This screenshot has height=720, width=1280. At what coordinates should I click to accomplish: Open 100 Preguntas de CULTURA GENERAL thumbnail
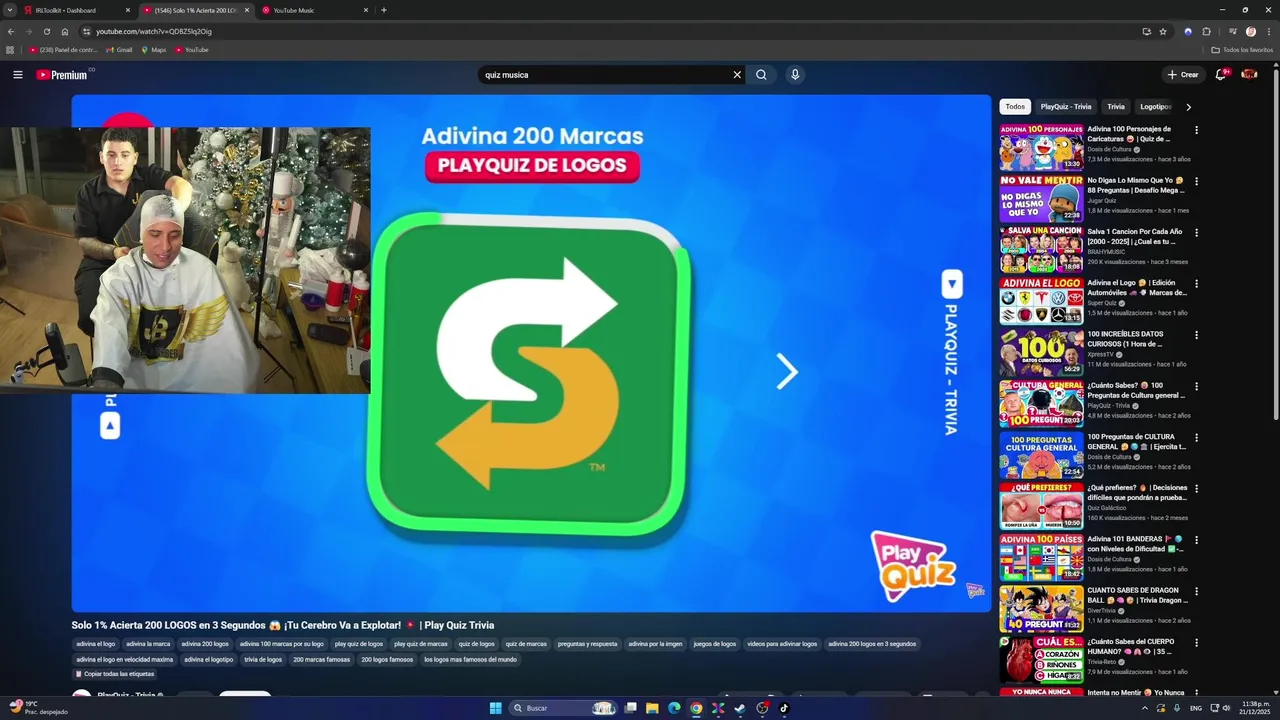click(1041, 454)
